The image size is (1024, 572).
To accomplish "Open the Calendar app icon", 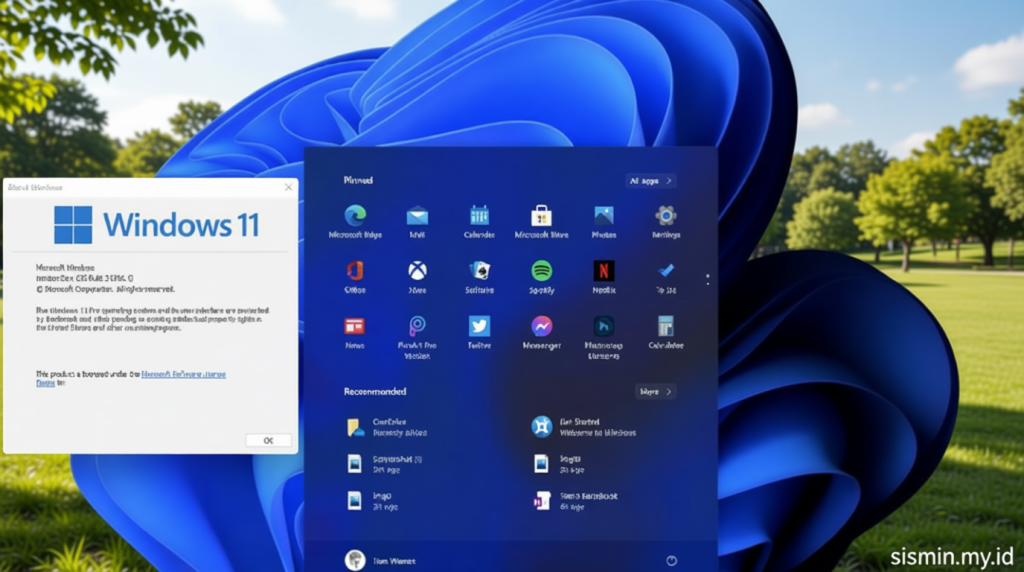I will point(479,215).
